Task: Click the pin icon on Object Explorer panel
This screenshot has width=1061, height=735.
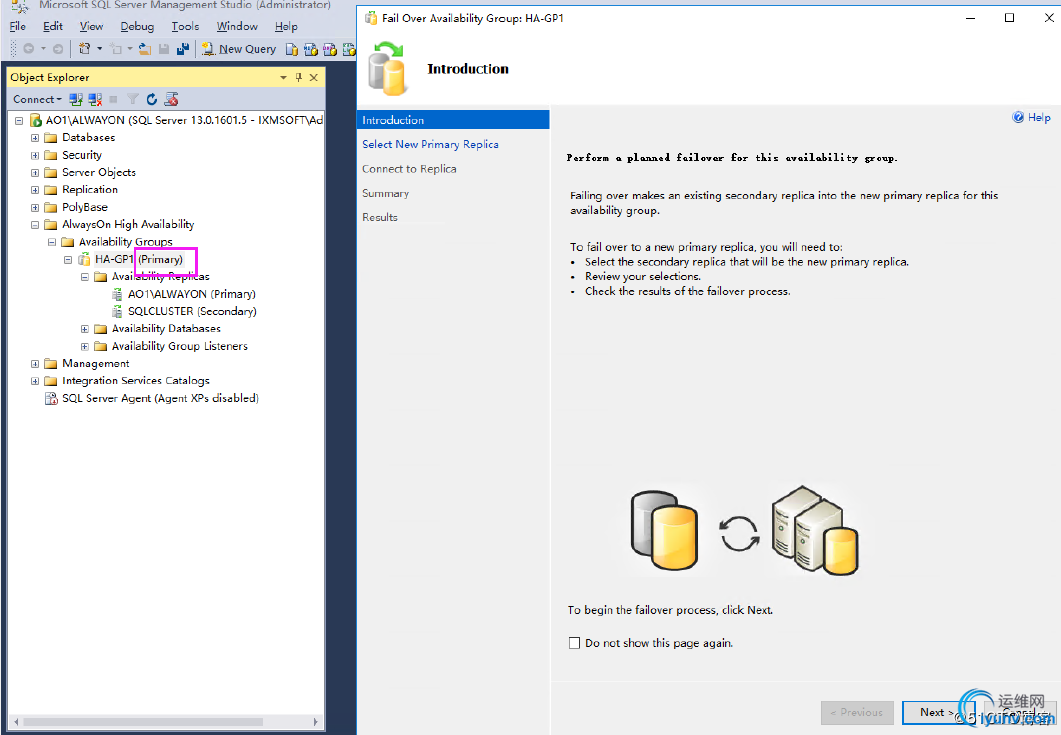Action: click(x=298, y=77)
